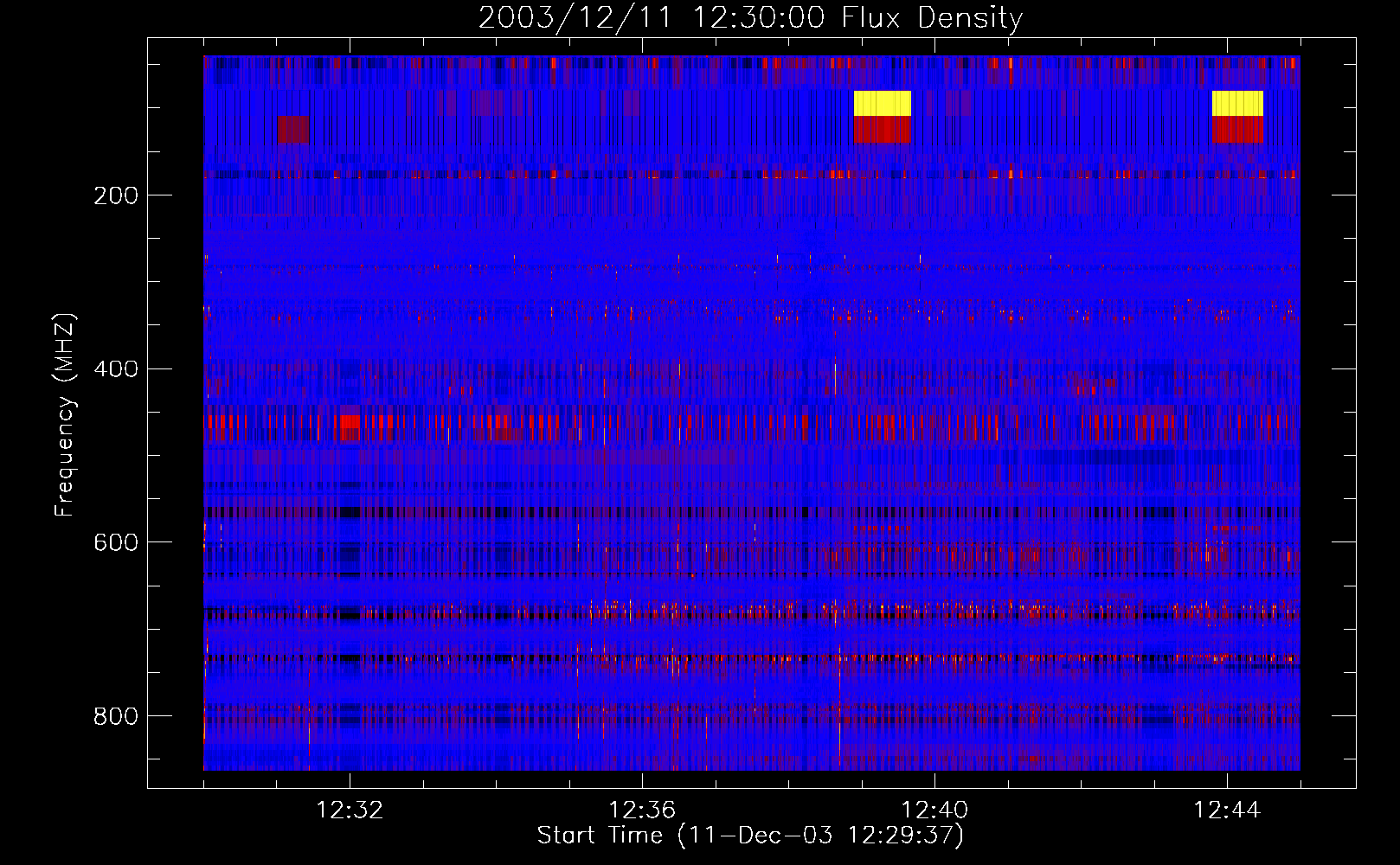This screenshot has height=865, width=1400.
Task: Click the 12:36 time tick label
Action: coord(642,811)
